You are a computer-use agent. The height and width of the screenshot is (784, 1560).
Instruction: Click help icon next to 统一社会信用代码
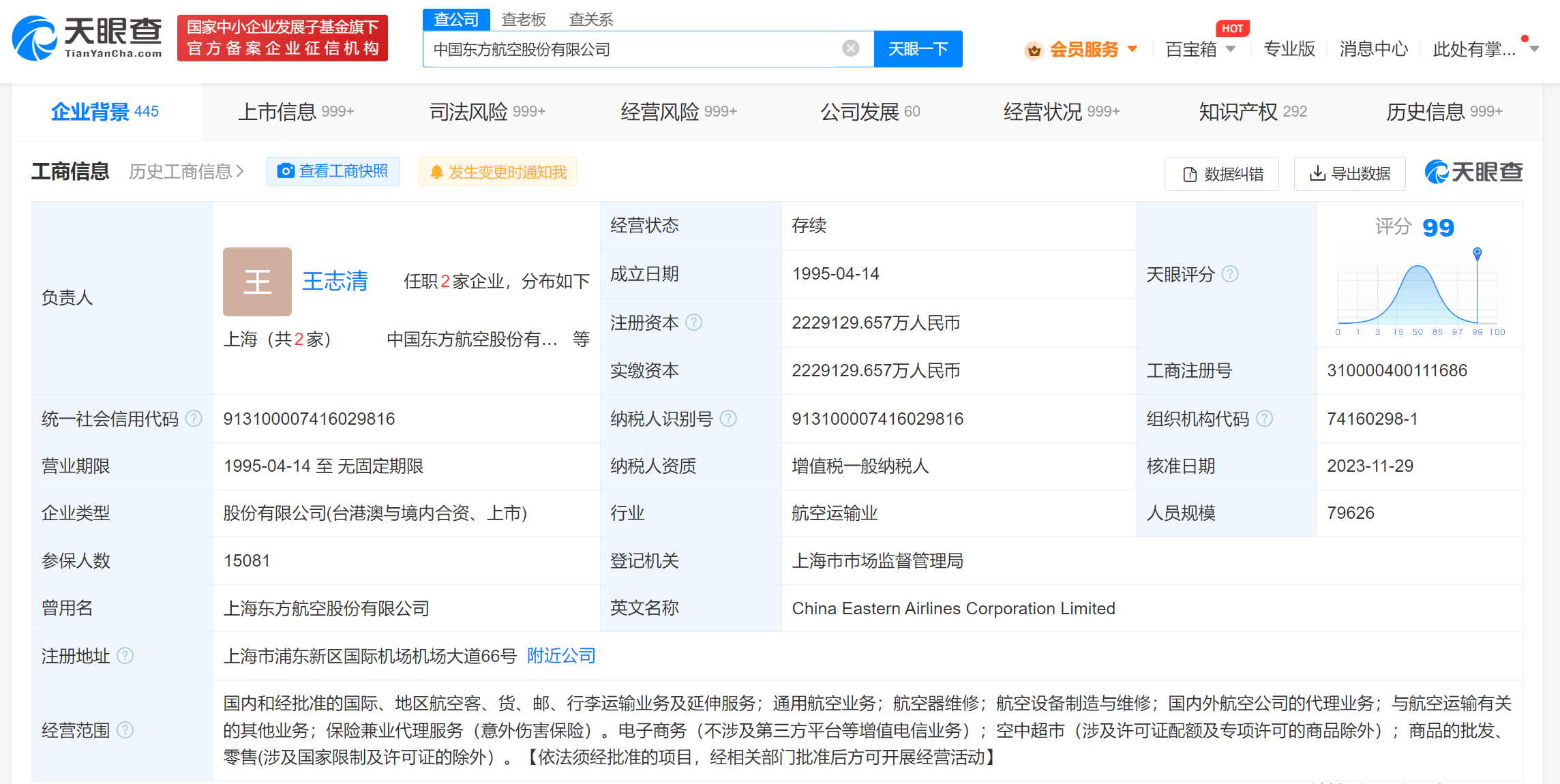(x=194, y=419)
